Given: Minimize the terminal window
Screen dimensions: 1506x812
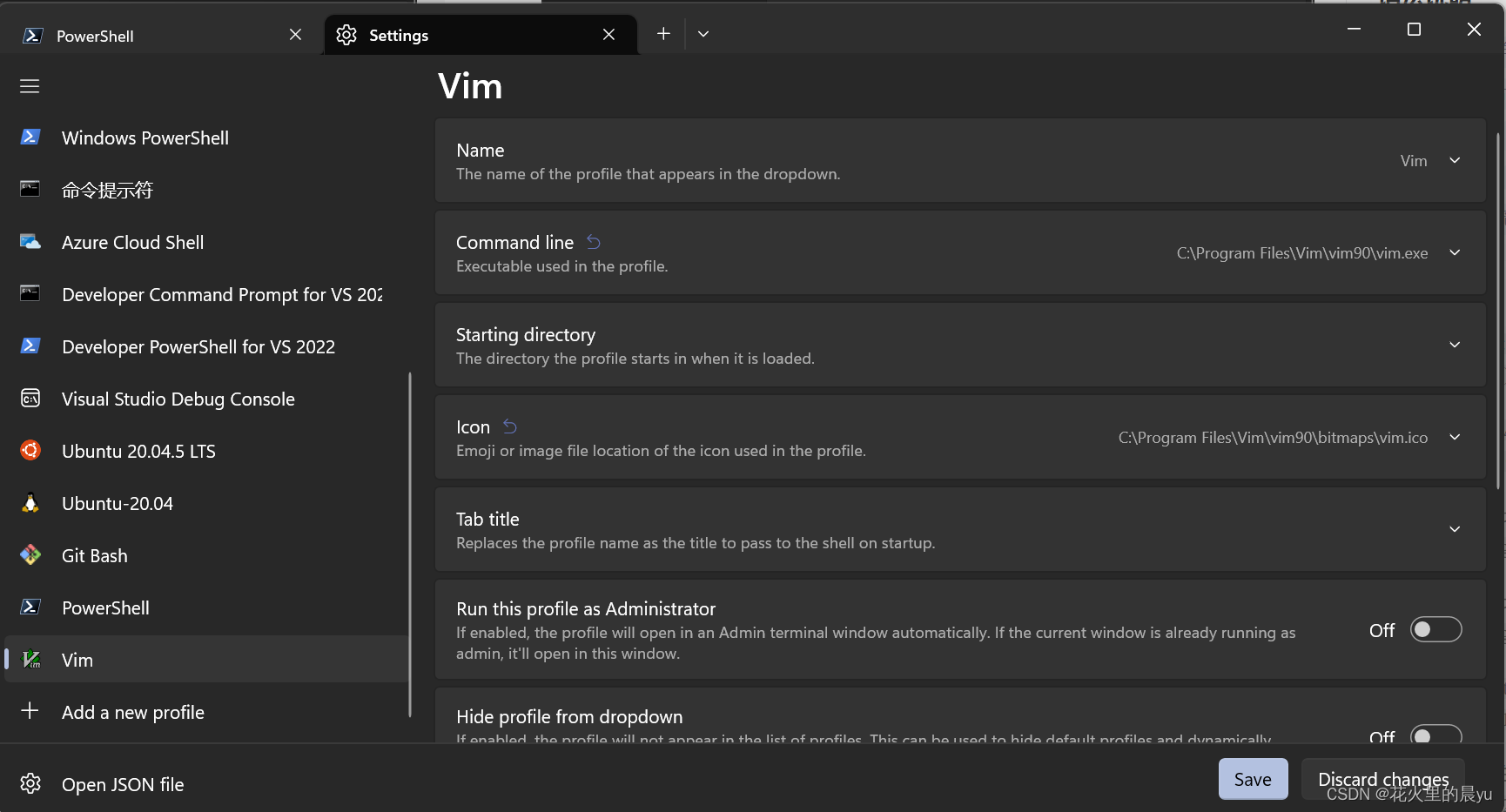Looking at the screenshot, I should click(1354, 30).
